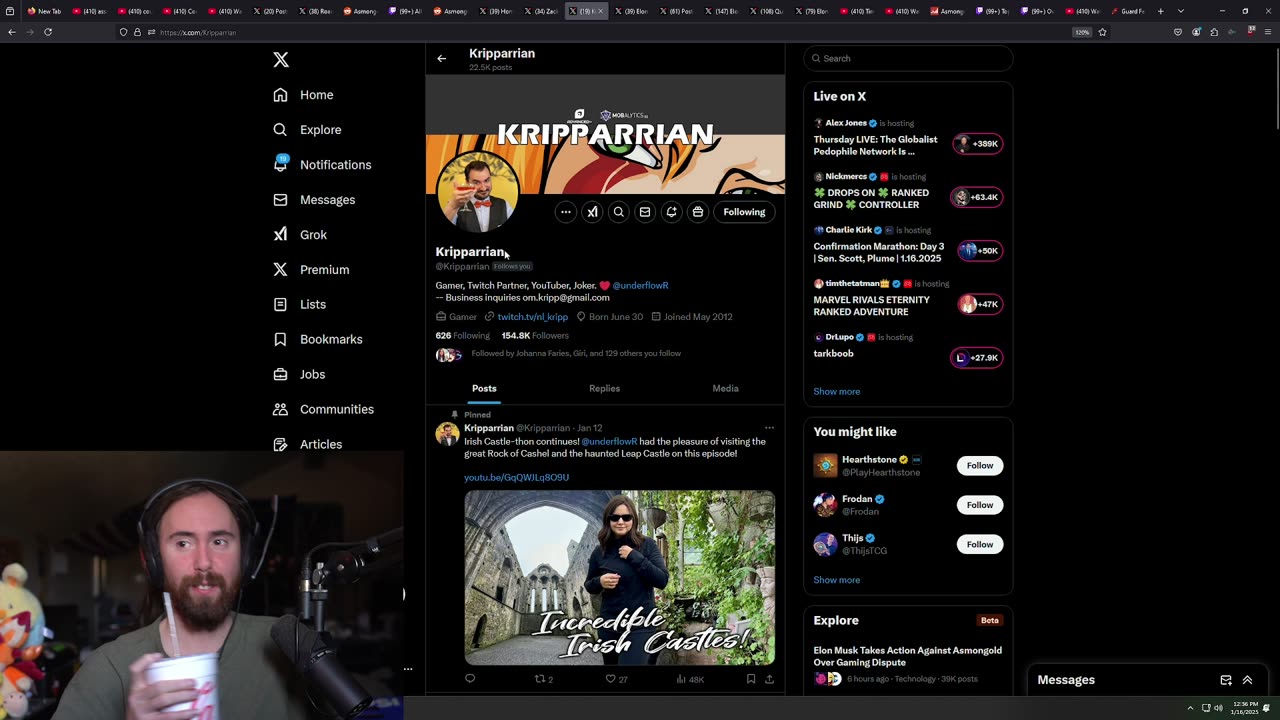Screen dimensions: 1280x720
Task: Show more Live on X broadcasts
Action: click(x=836, y=392)
